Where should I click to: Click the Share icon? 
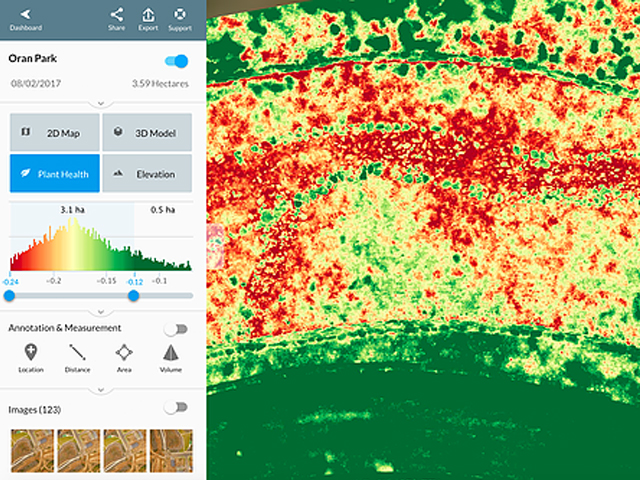click(117, 18)
